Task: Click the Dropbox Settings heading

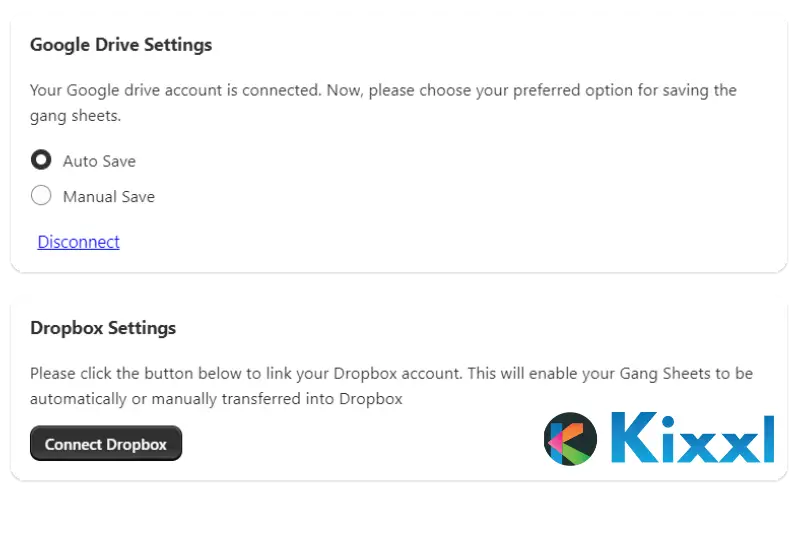Action: pos(103,328)
